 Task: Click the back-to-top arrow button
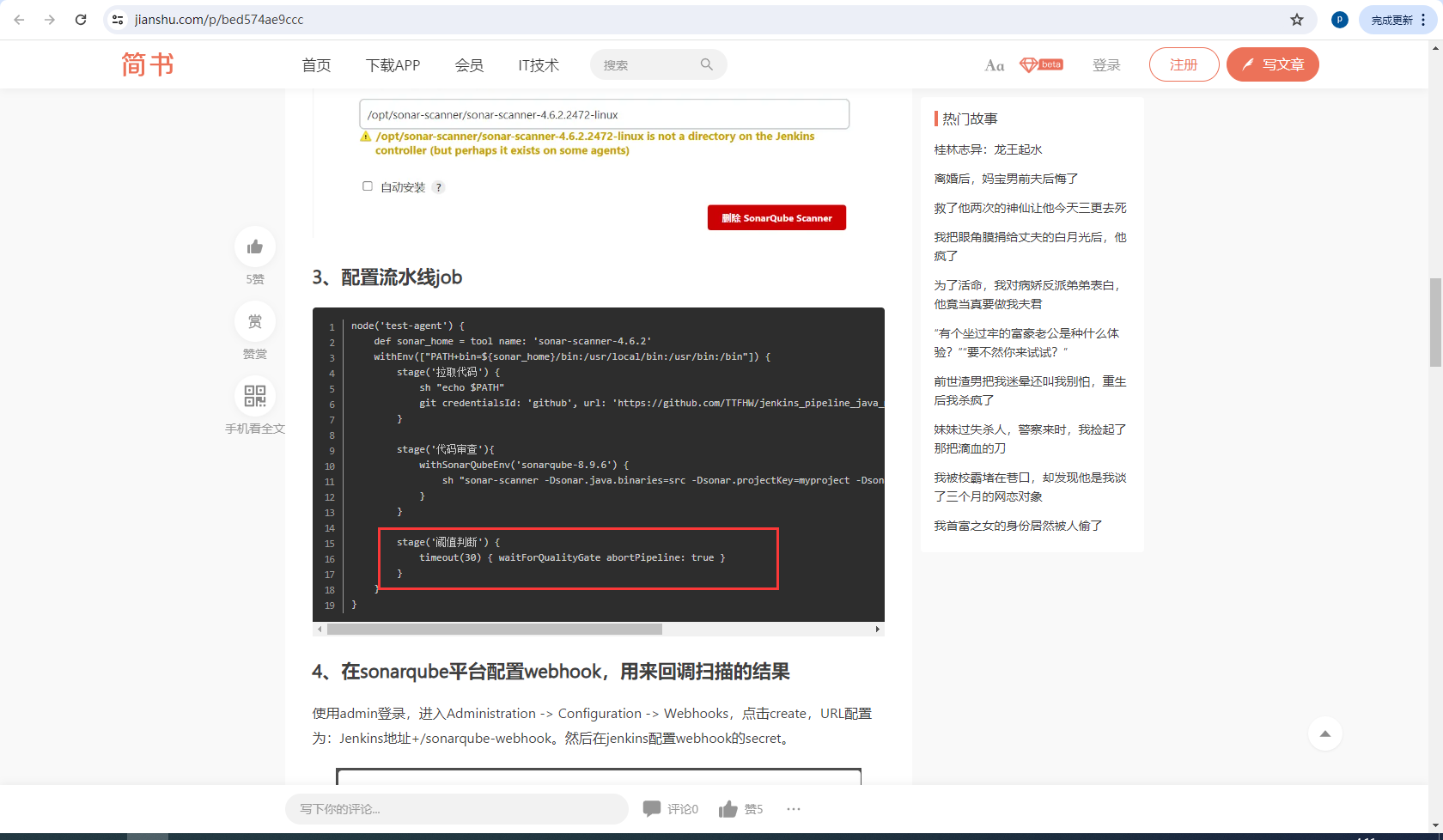pos(1325,733)
